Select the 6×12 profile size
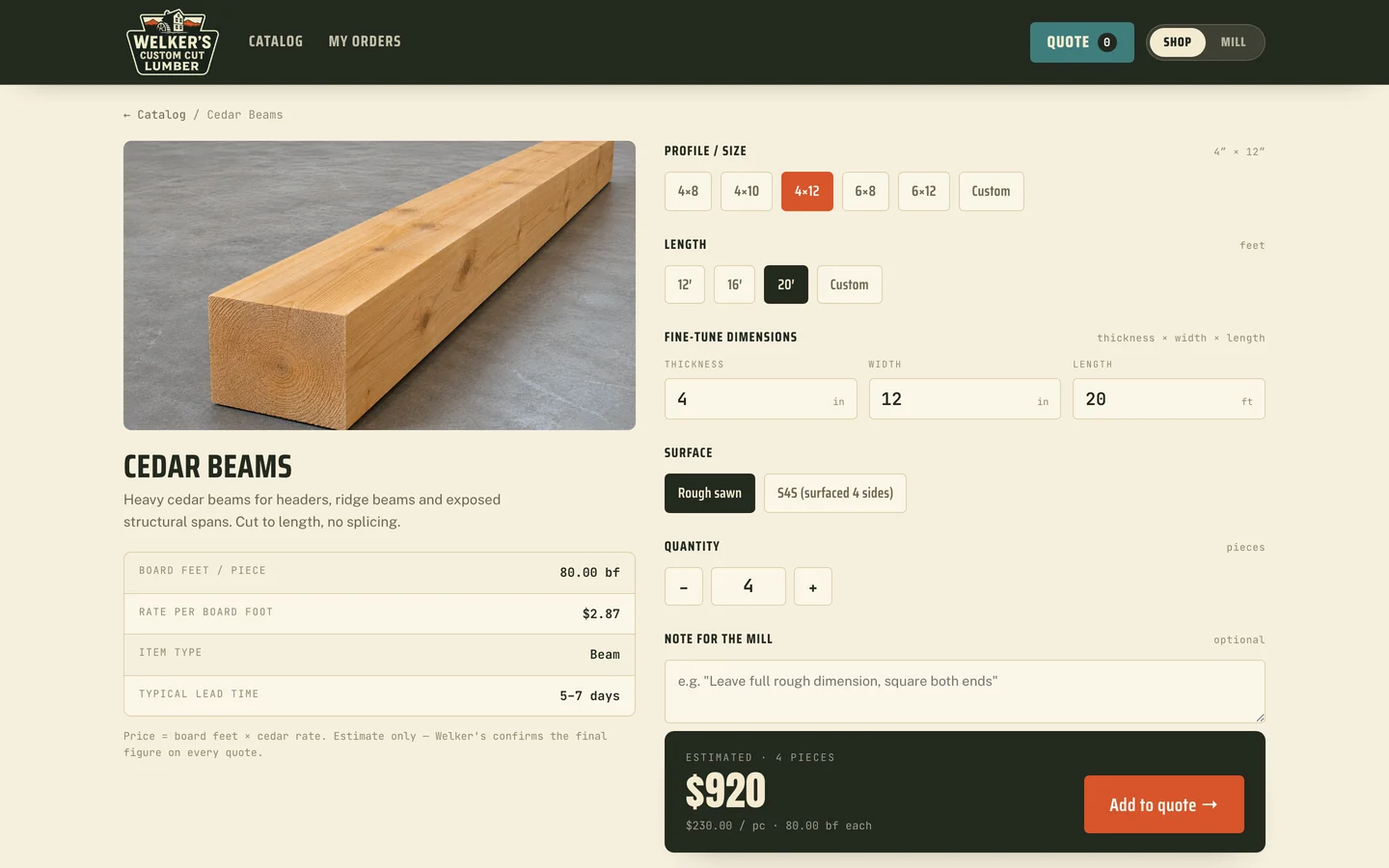Image resolution: width=1389 pixels, height=868 pixels. click(924, 191)
